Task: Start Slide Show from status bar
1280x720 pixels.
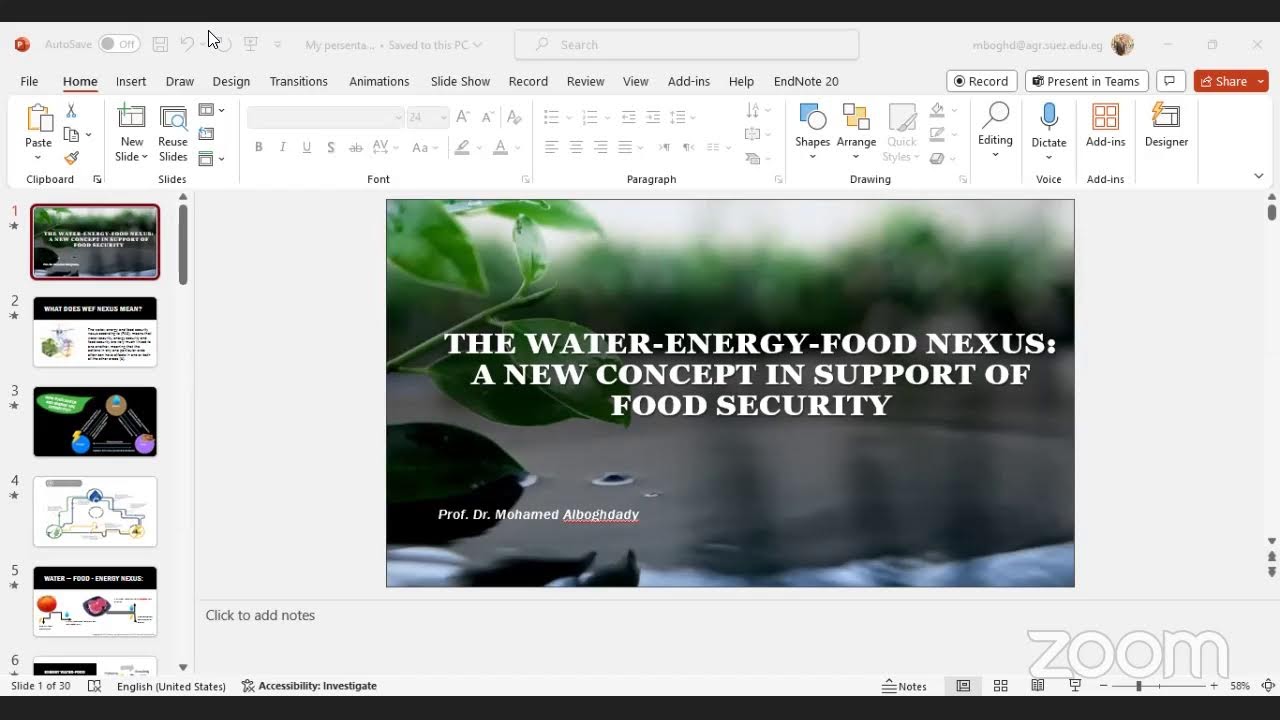Action: pyautogui.click(x=1075, y=686)
